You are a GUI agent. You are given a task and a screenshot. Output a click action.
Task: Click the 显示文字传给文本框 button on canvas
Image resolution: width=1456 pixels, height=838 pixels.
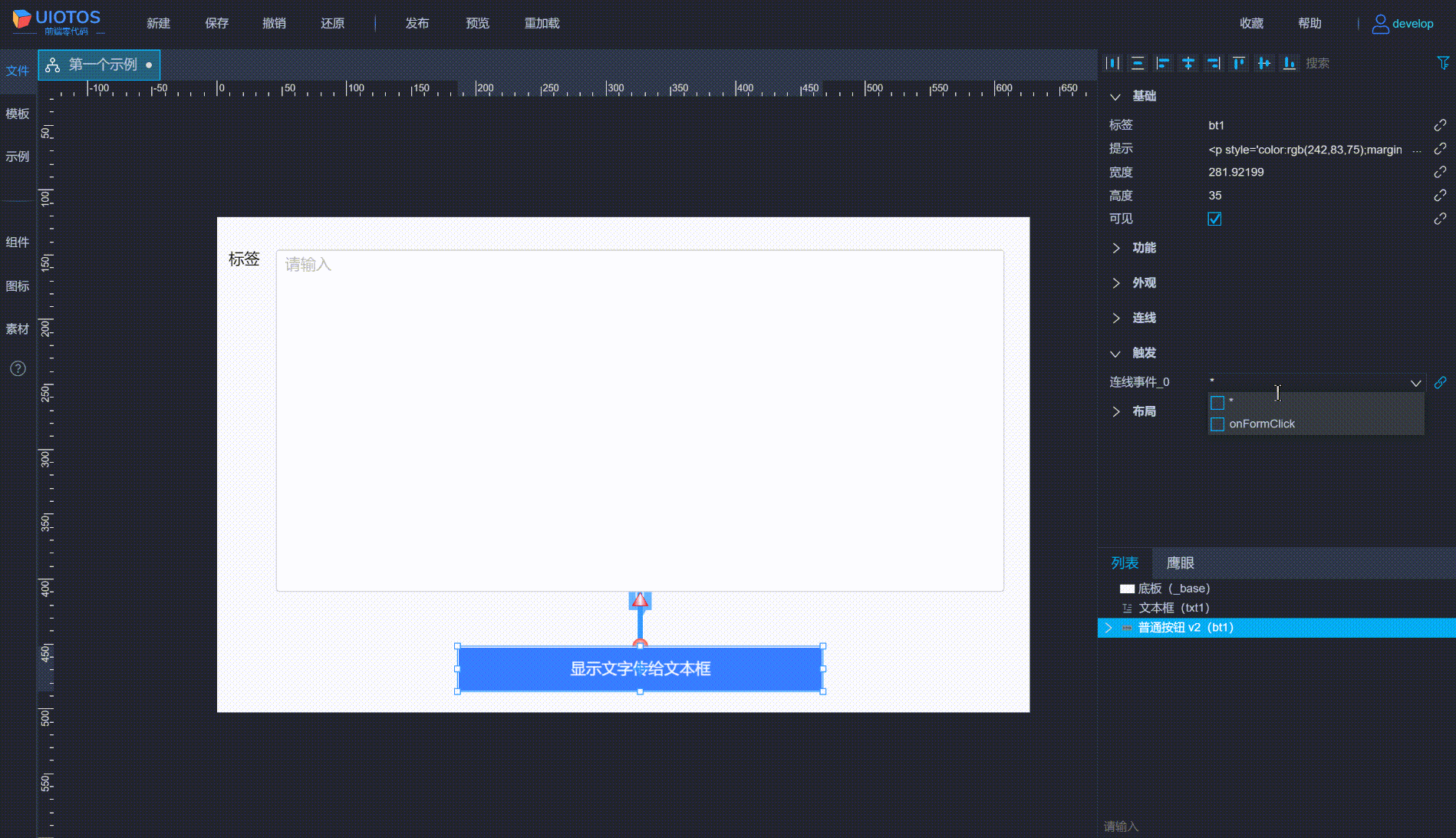click(x=641, y=668)
